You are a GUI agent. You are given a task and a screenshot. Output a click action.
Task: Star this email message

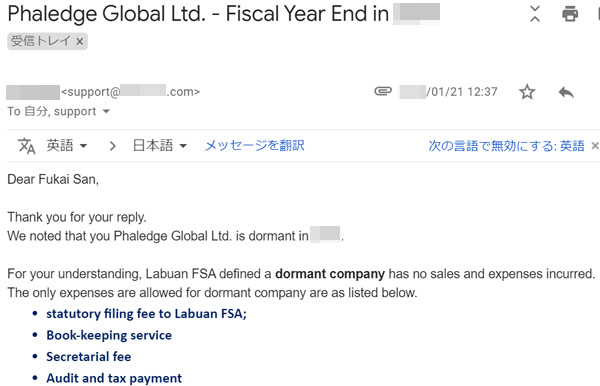(527, 92)
